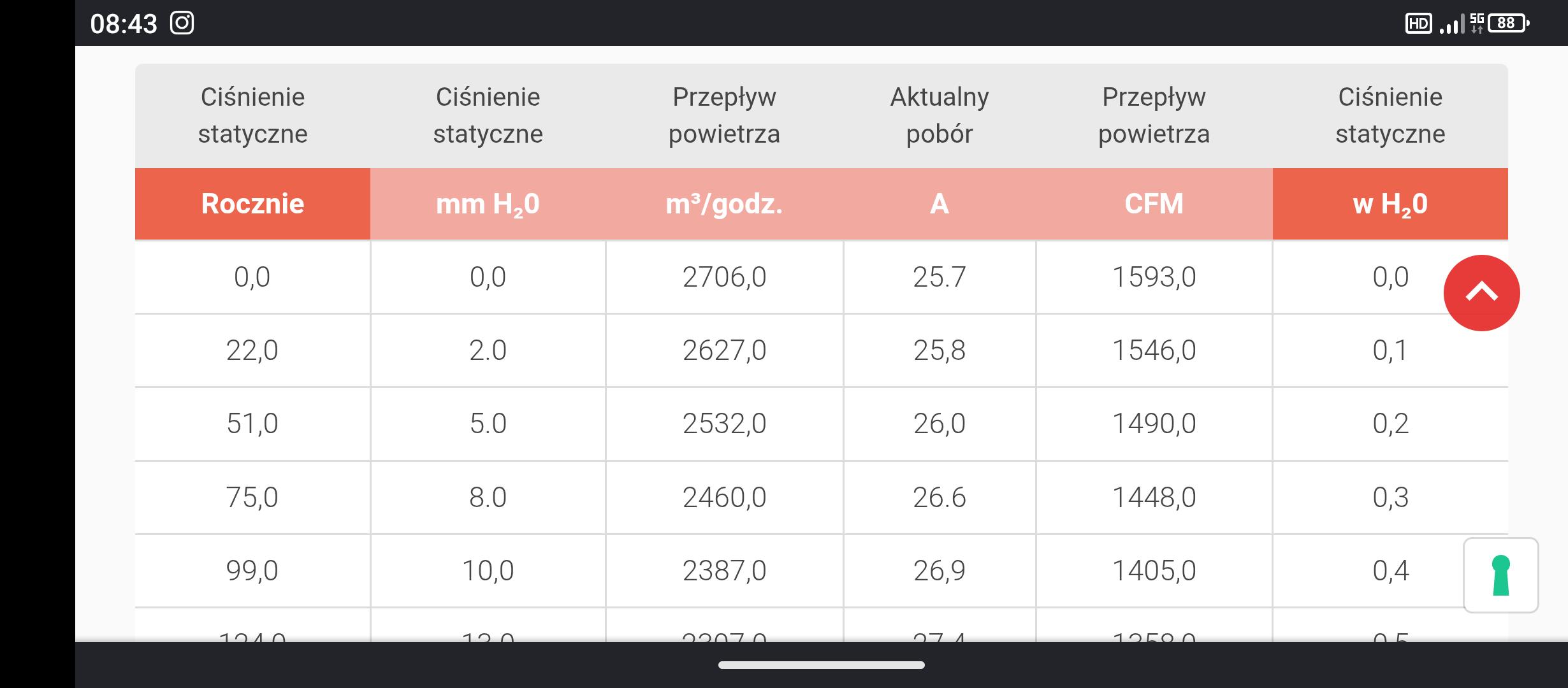Open the green keyhole privacy widget
The height and width of the screenshot is (688, 1568).
tap(1501, 575)
